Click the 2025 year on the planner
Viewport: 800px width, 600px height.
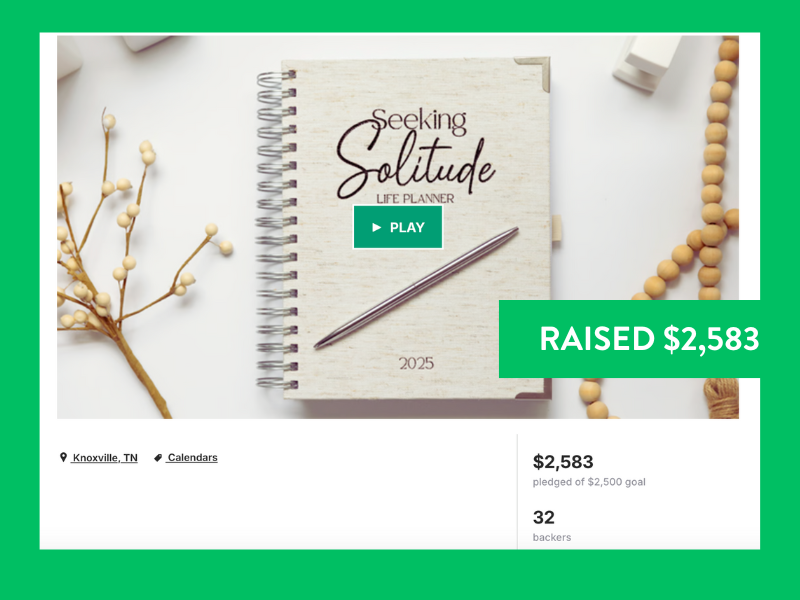pos(416,364)
